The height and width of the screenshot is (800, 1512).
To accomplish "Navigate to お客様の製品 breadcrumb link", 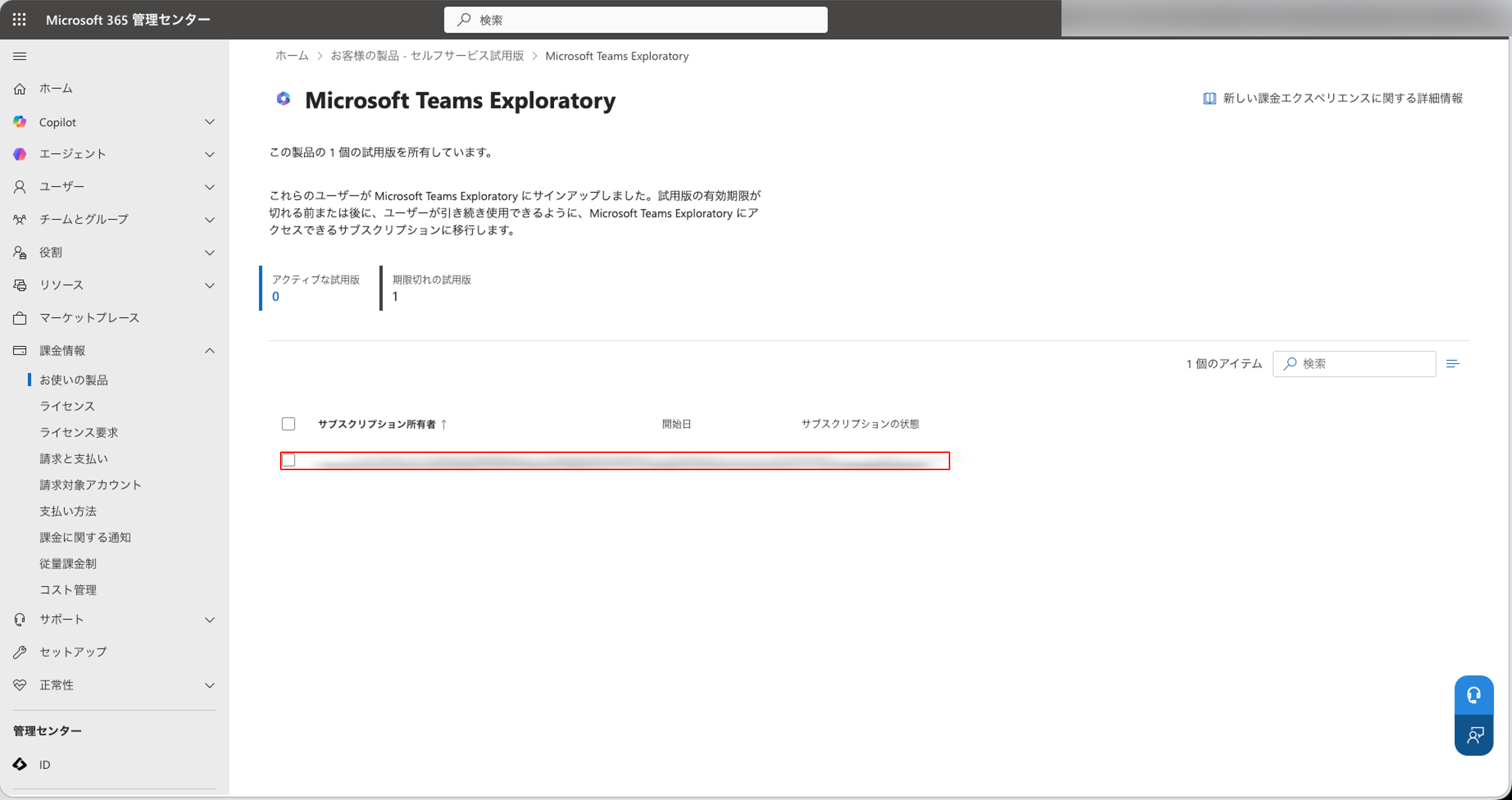I will [x=427, y=56].
